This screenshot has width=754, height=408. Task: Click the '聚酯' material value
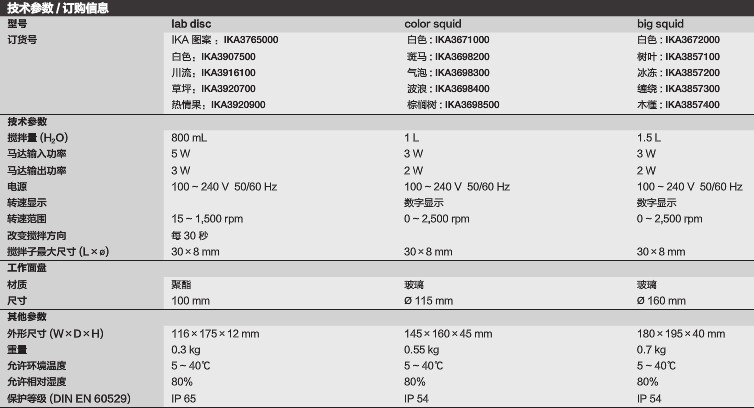tap(181, 284)
